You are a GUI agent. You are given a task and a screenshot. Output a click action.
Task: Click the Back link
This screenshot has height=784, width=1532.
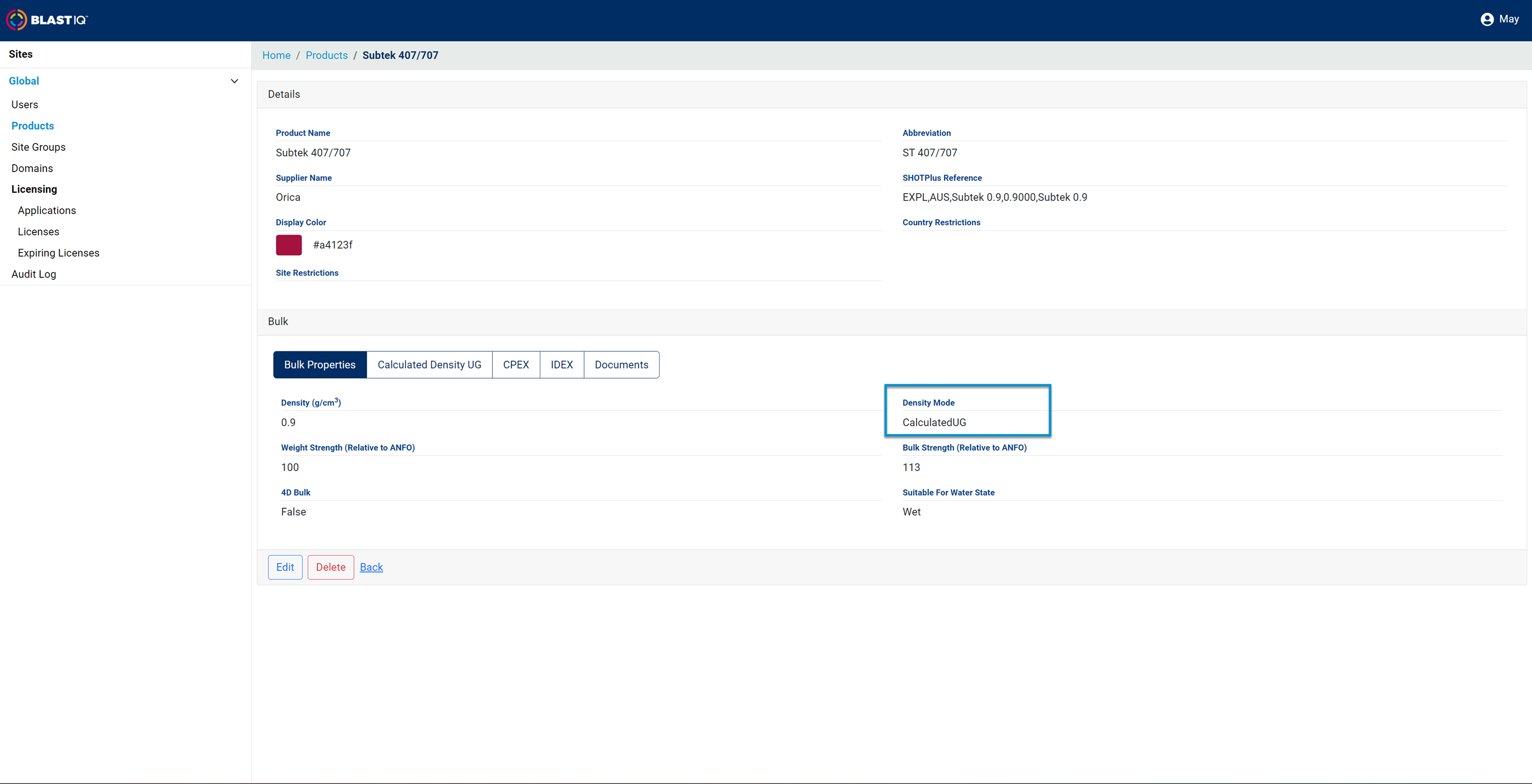371,567
